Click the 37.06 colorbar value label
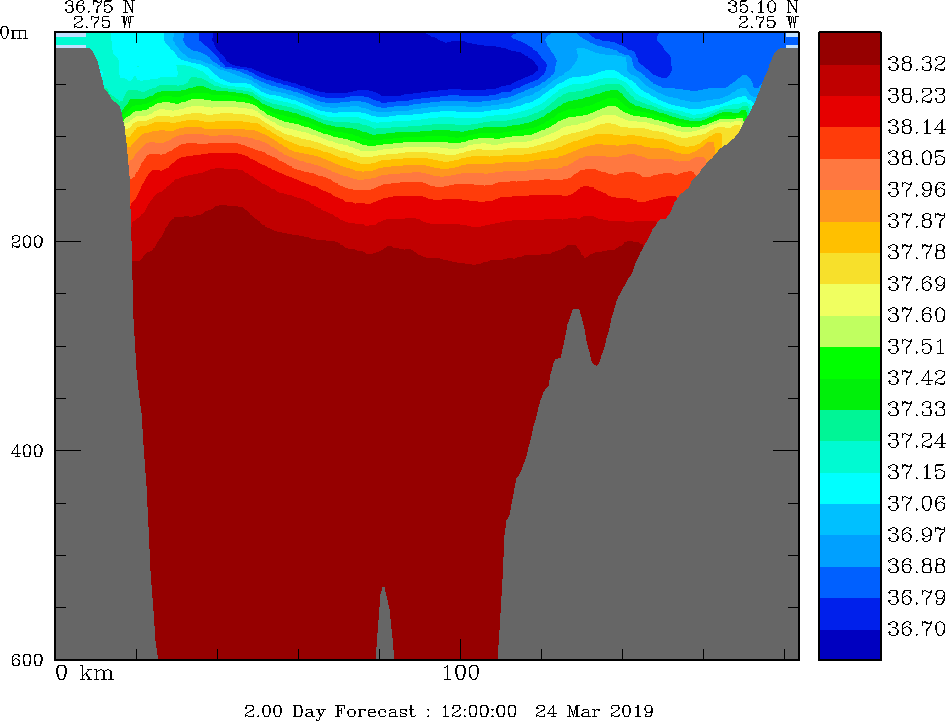This screenshot has height=721, width=946. pos(916,503)
